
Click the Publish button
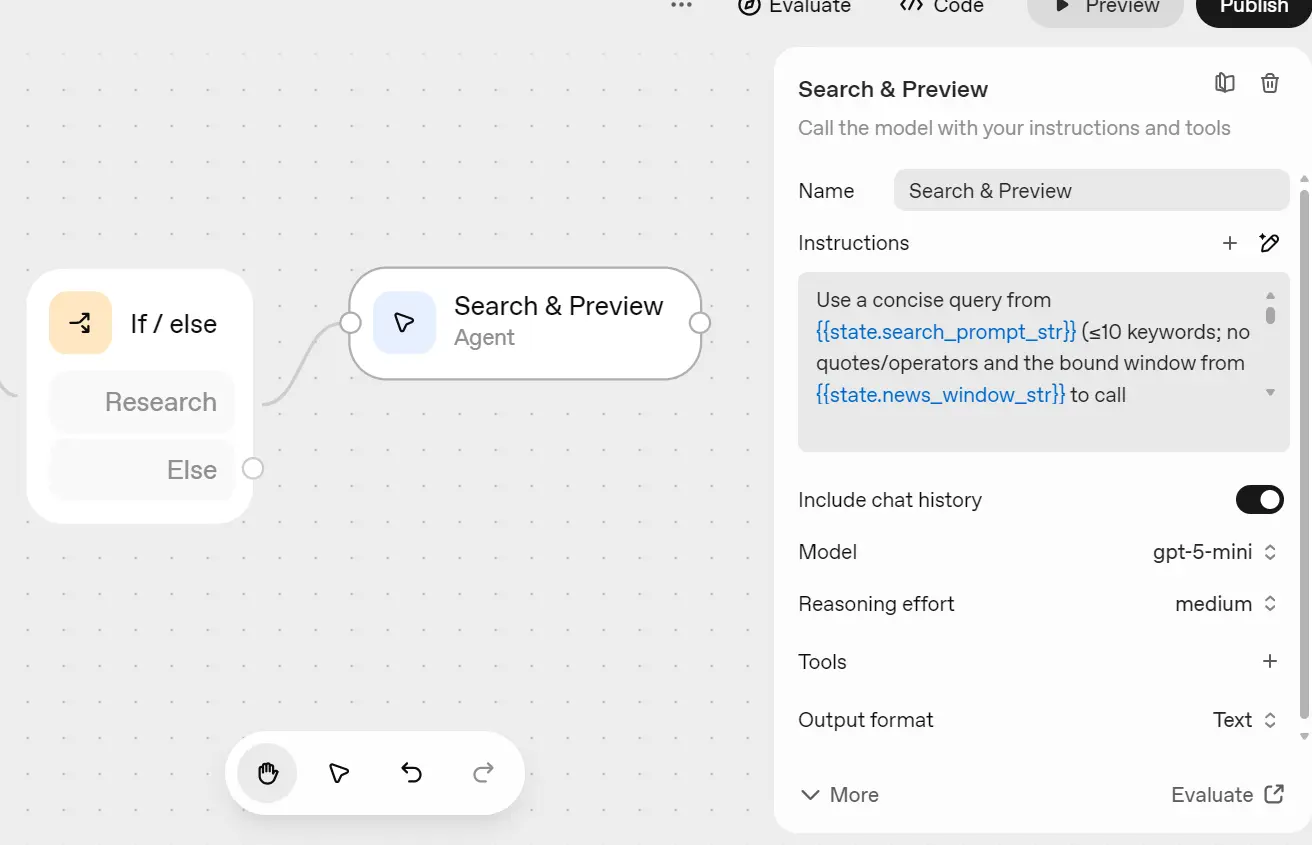pyautogui.click(x=1253, y=8)
